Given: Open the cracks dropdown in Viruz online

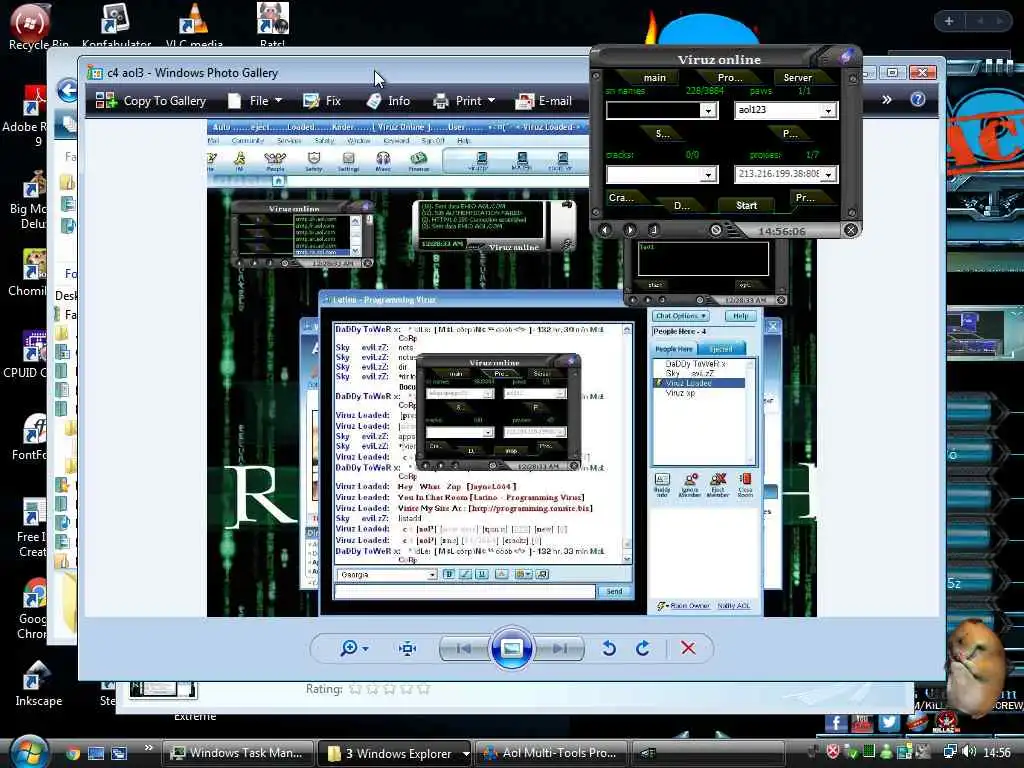Looking at the screenshot, I should tap(708, 174).
